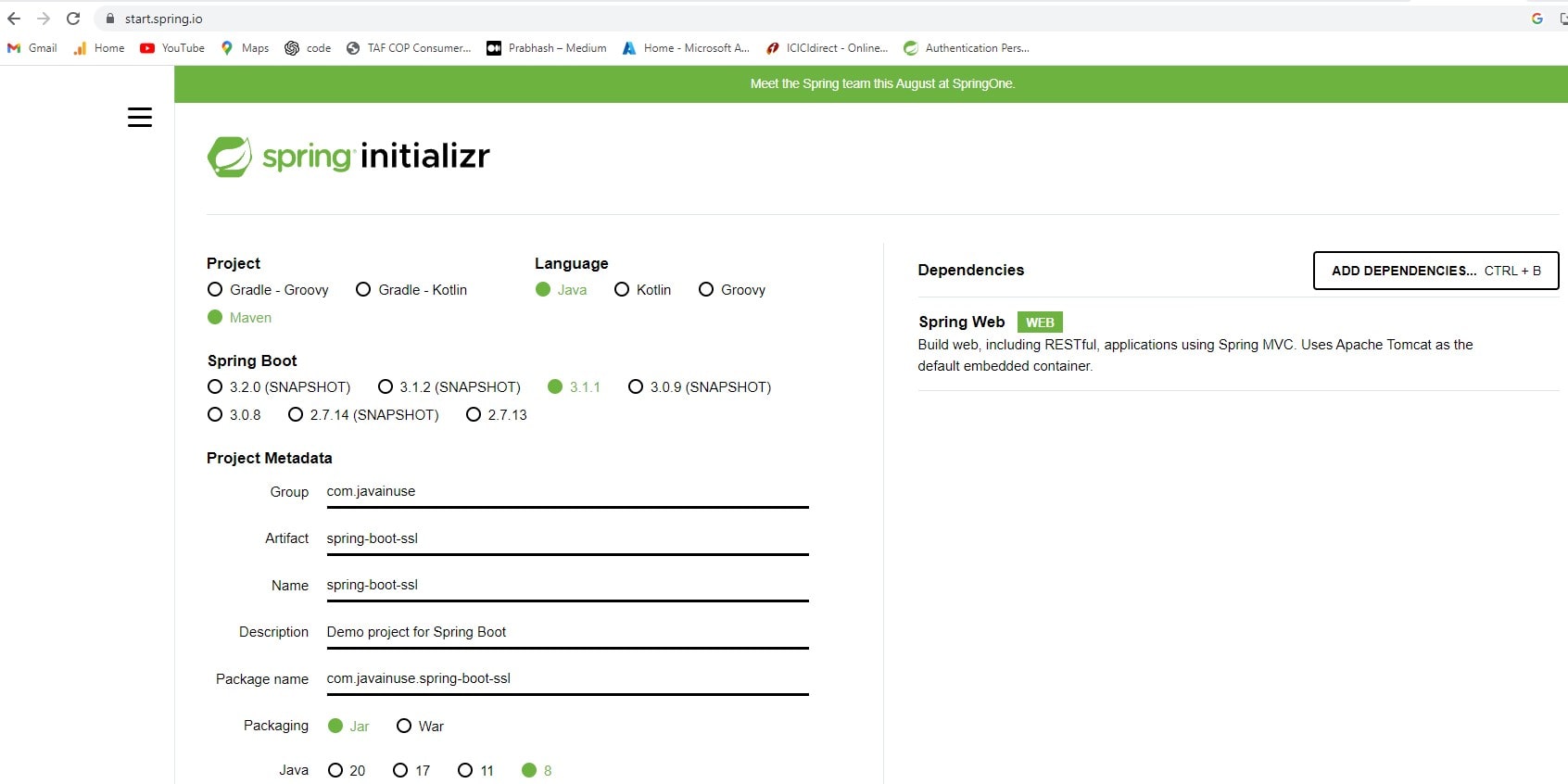This screenshot has height=784, width=1568.
Task: Click the Dependencies heading
Action: click(x=971, y=270)
